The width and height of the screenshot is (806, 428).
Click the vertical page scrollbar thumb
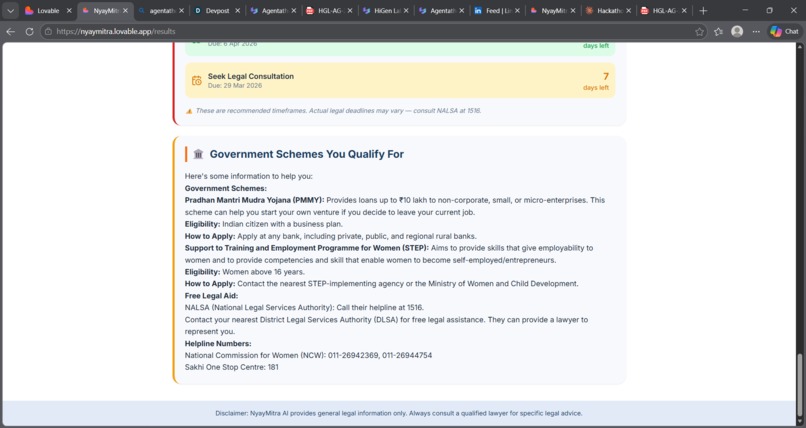pos(799,386)
